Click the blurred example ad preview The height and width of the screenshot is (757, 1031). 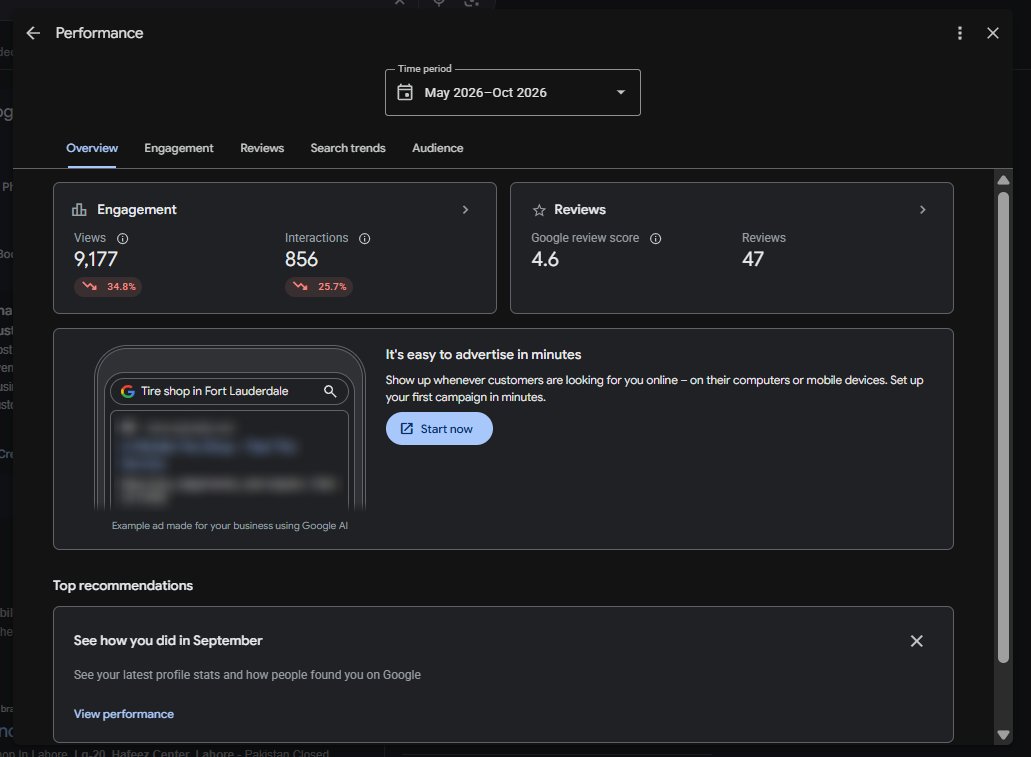pyautogui.click(x=229, y=460)
